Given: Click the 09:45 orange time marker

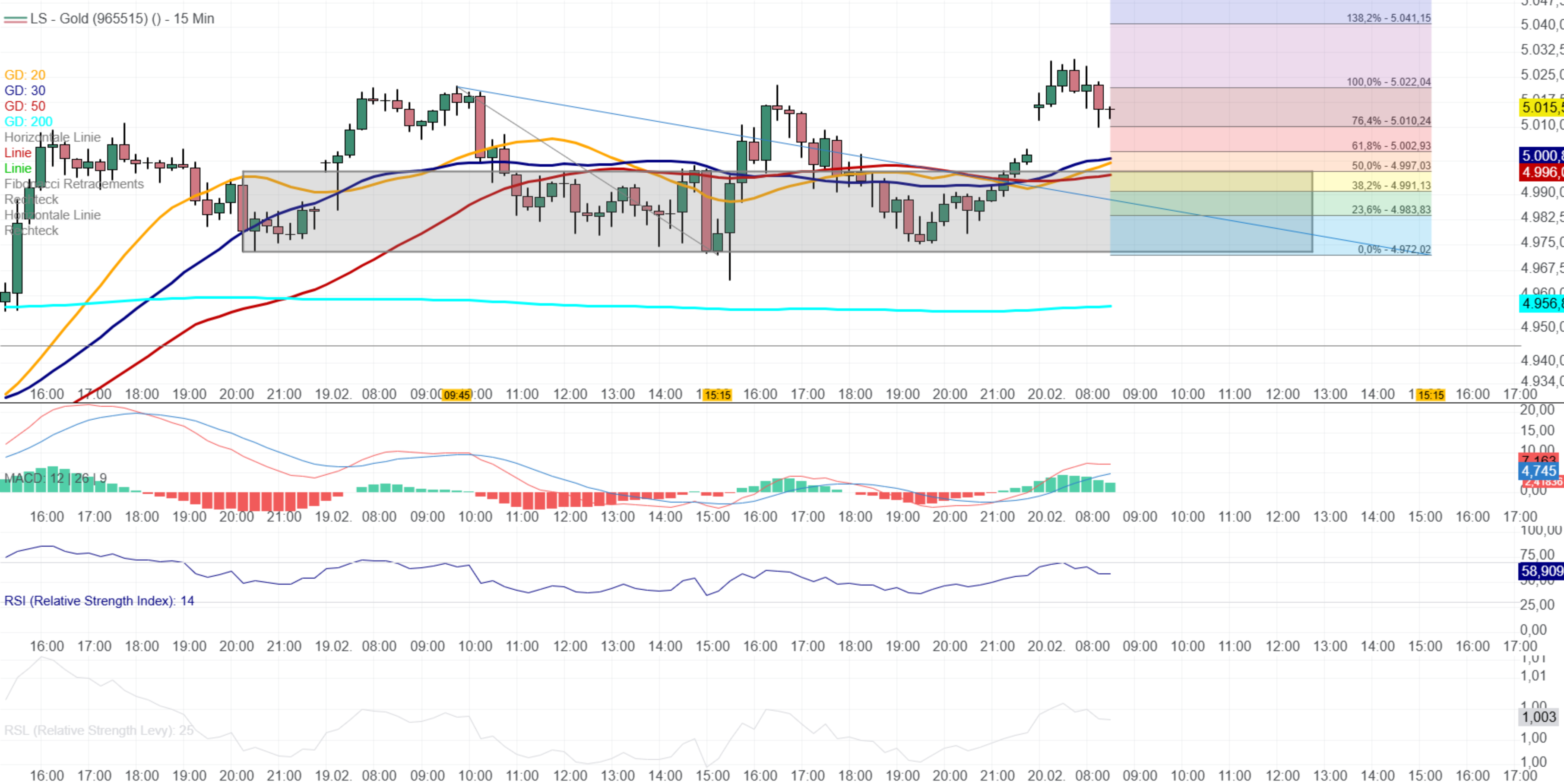Looking at the screenshot, I should click(456, 395).
